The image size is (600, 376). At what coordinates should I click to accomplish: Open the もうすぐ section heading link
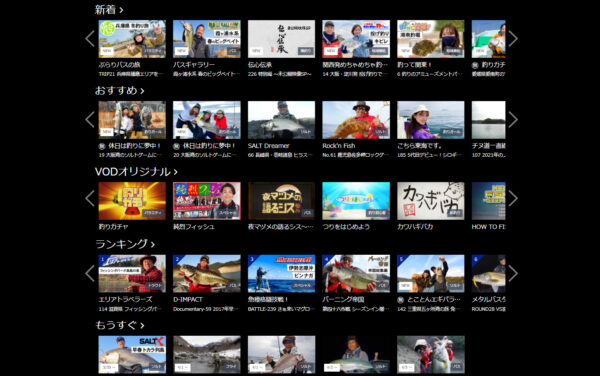click(120, 325)
